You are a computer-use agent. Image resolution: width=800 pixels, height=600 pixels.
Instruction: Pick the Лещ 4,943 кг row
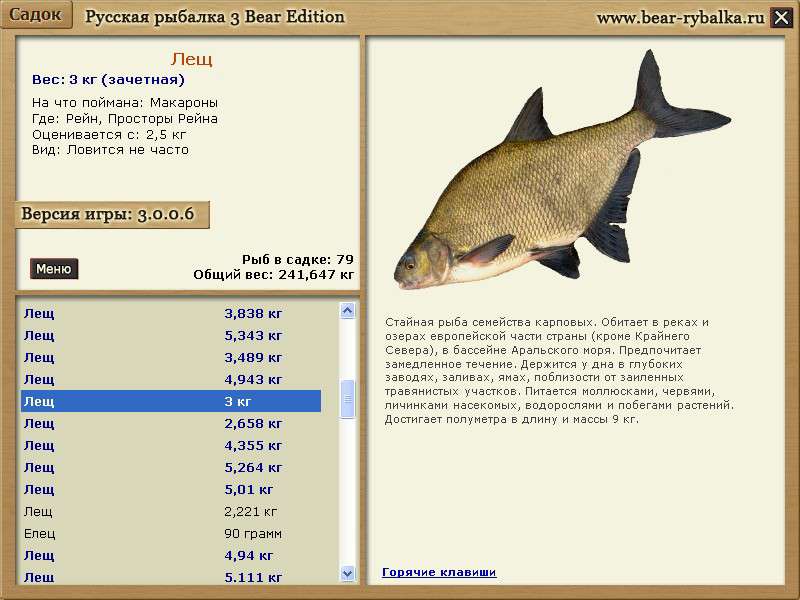point(170,379)
